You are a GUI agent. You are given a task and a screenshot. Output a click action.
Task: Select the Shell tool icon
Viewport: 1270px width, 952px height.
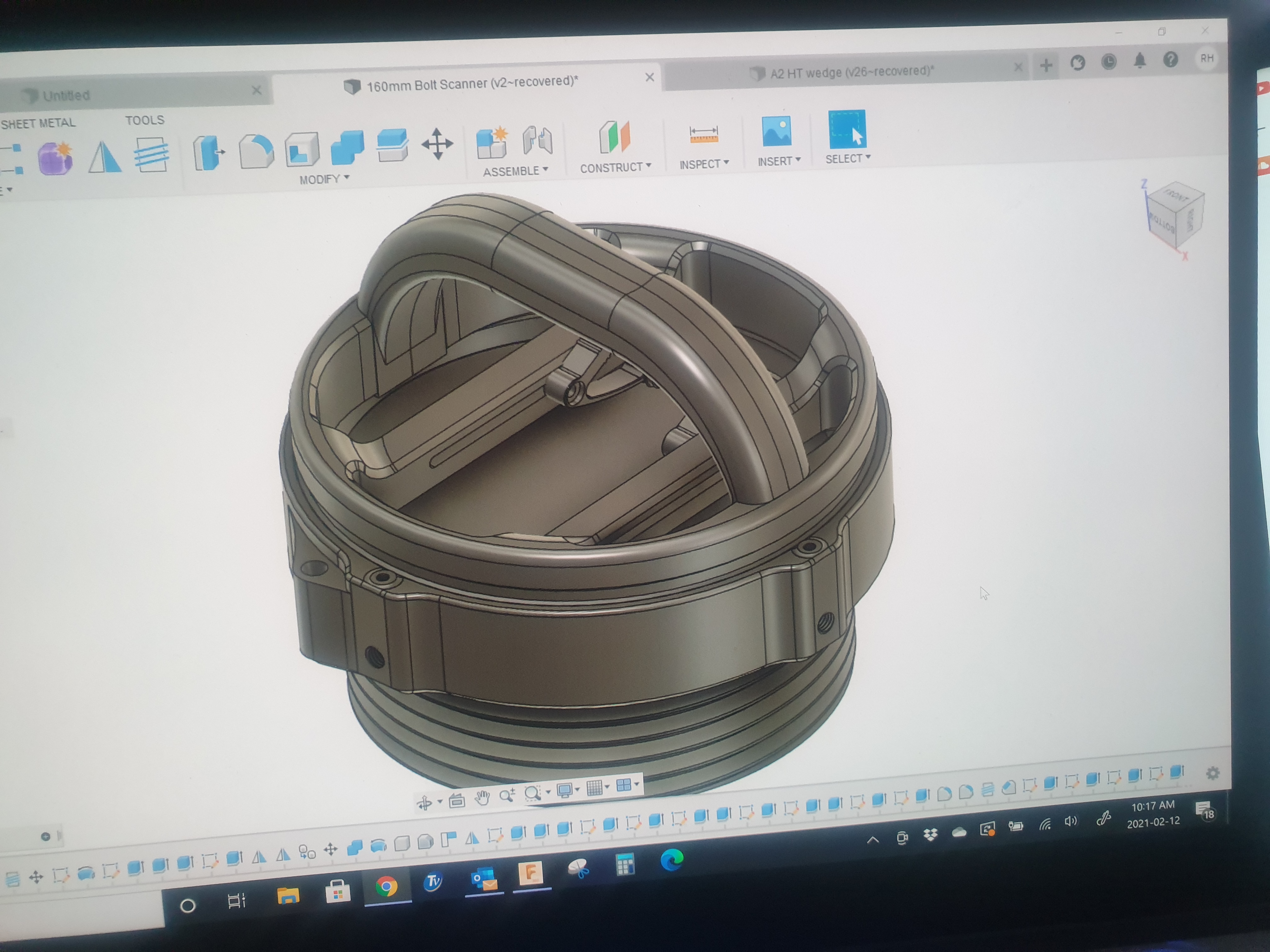pos(301,150)
